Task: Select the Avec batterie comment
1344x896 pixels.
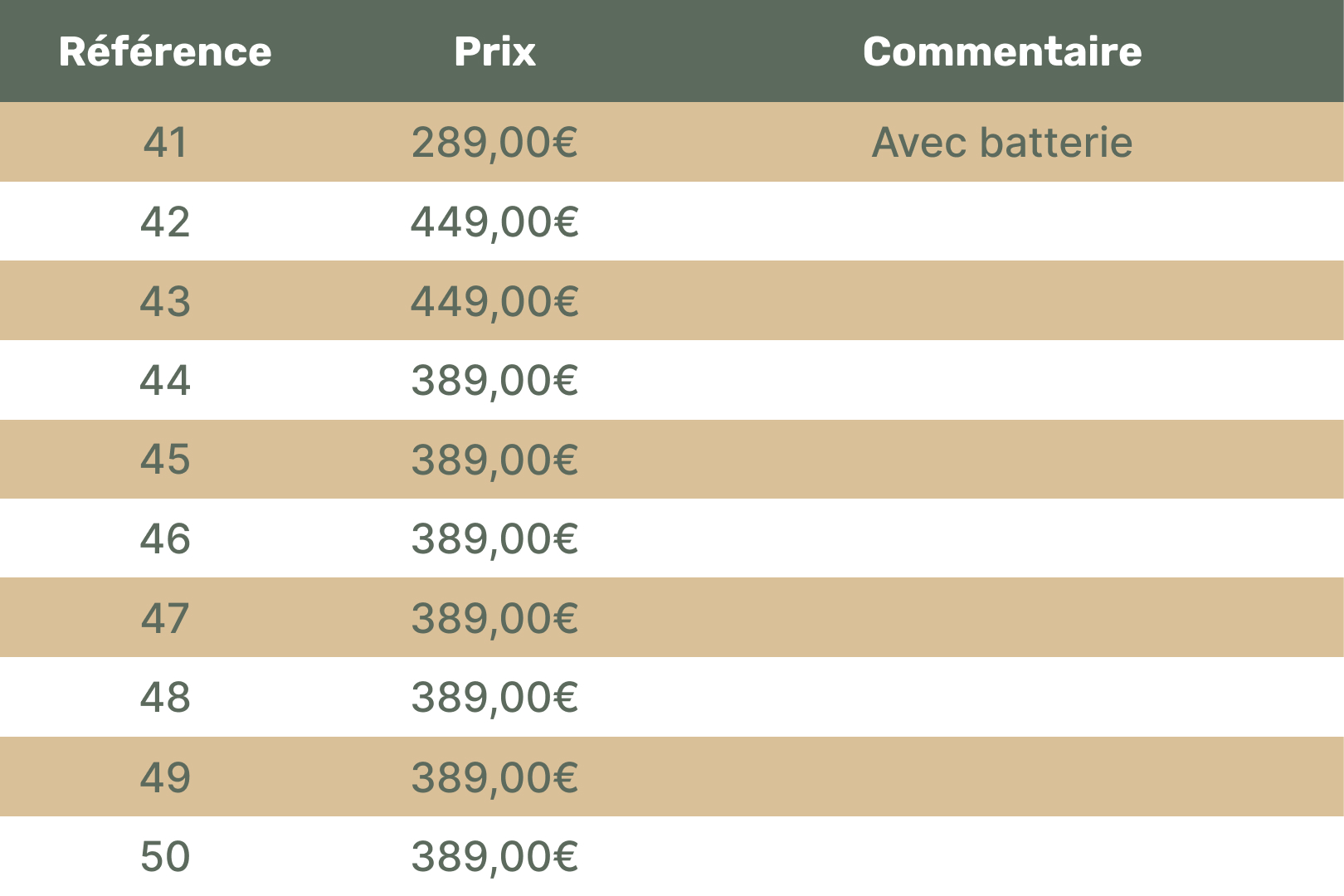Action: [x=1002, y=142]
